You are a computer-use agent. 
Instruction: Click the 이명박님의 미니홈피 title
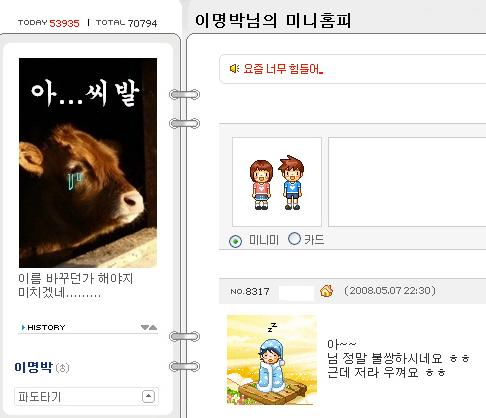[x=273, y=20]
